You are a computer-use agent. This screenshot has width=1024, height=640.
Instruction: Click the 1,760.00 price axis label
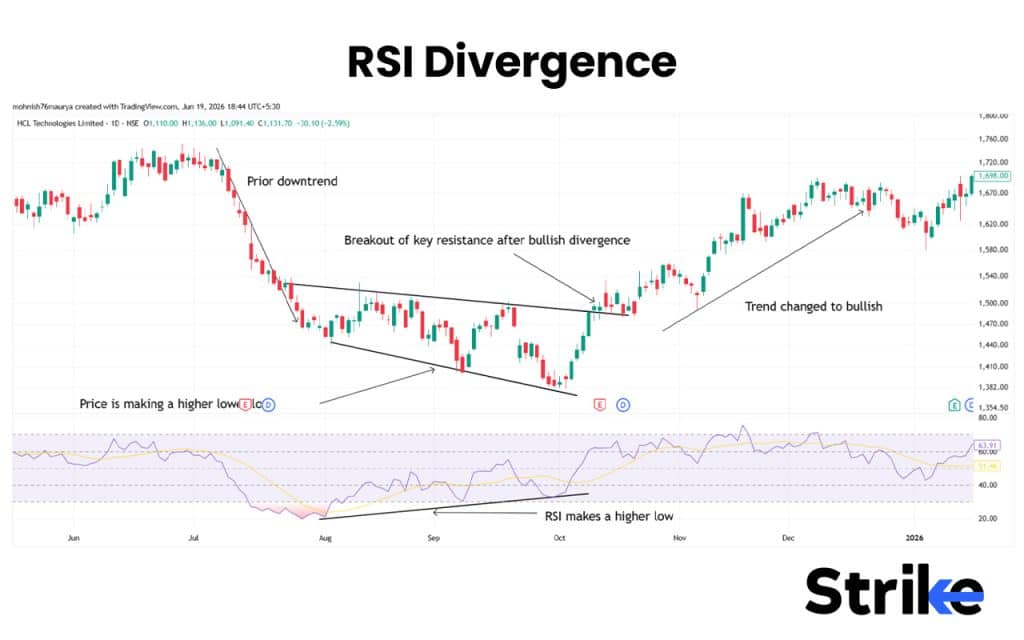tap(993, 139)
